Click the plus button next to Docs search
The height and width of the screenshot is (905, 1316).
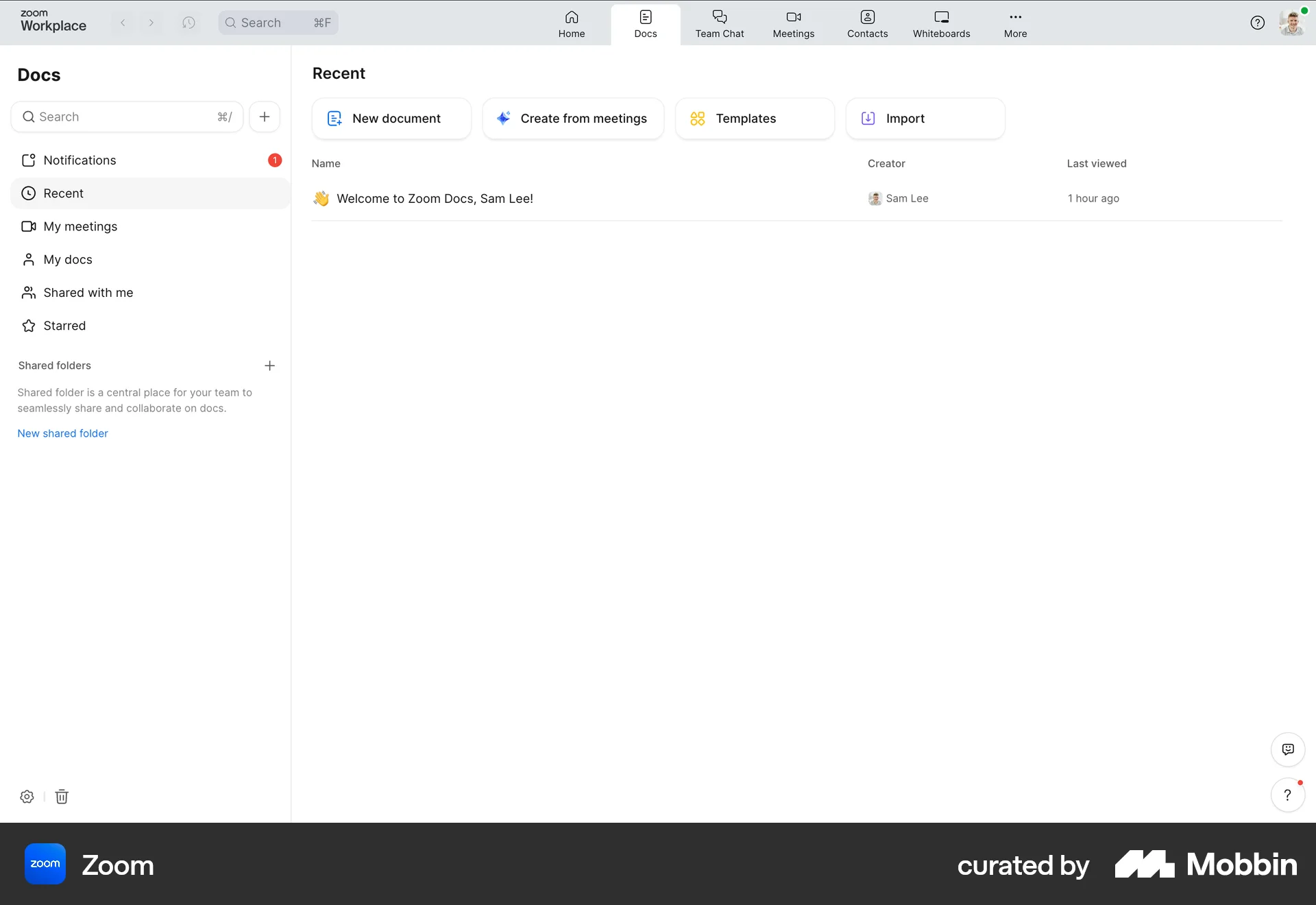click(x=265, y=117)
